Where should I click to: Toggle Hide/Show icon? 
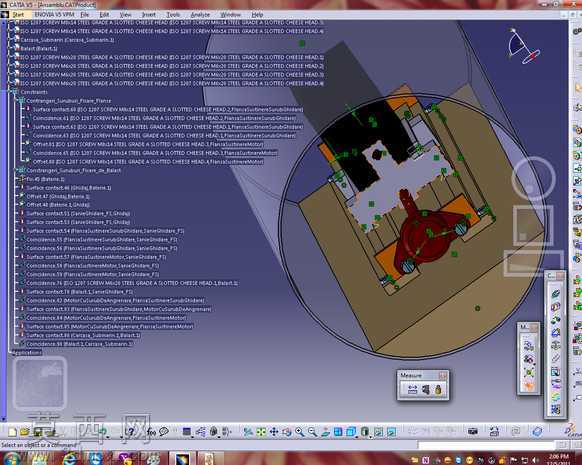(x=378, y=432)
